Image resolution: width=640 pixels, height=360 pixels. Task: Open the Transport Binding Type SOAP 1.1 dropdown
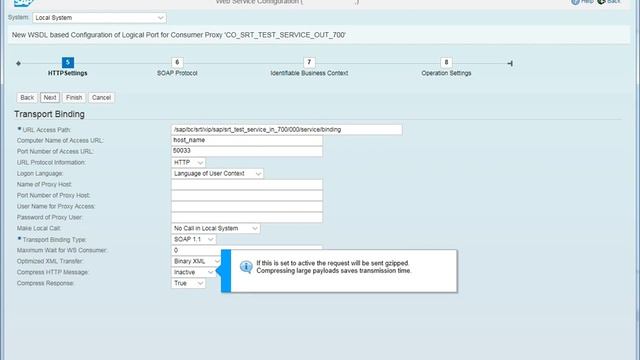tap(193, 239)
